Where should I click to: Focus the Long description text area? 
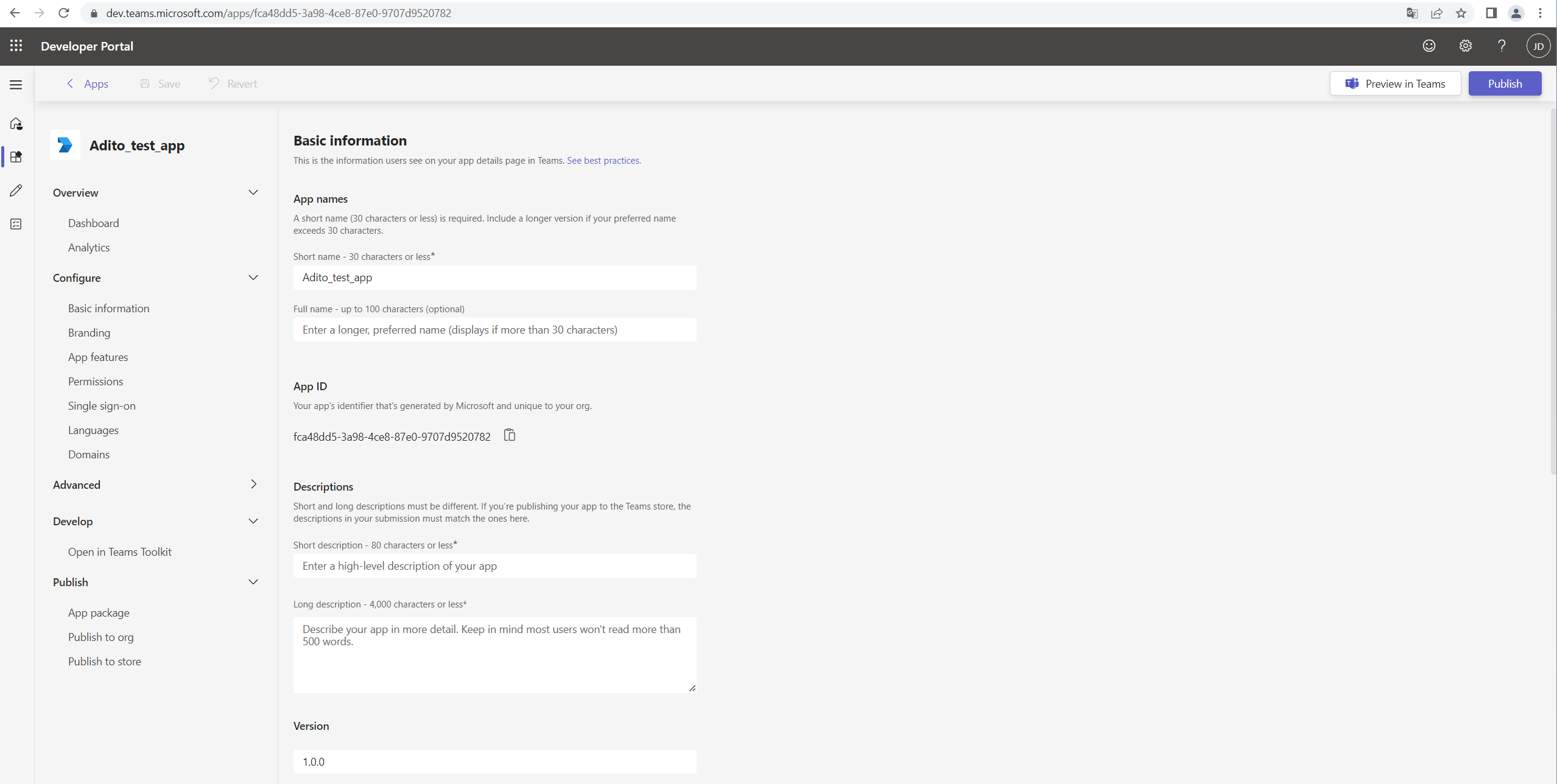494,655
